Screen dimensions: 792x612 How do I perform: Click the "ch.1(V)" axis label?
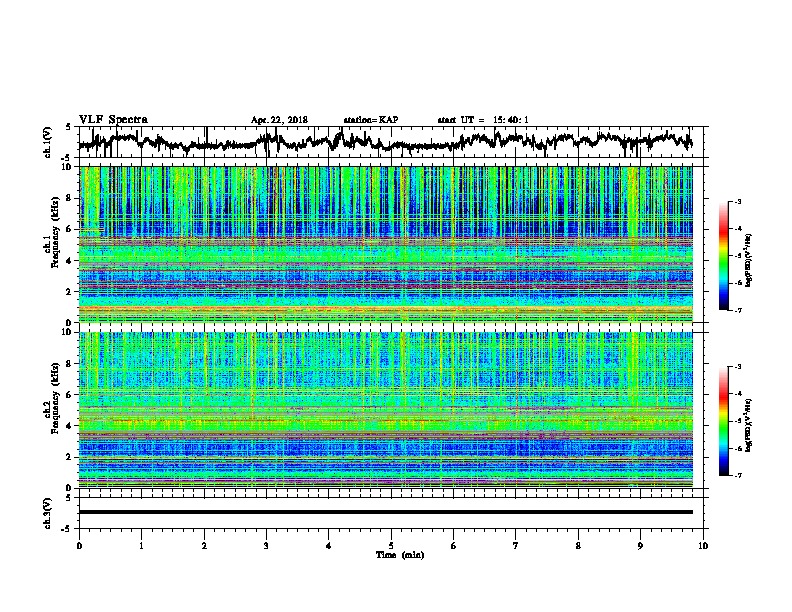coord(48,142)
